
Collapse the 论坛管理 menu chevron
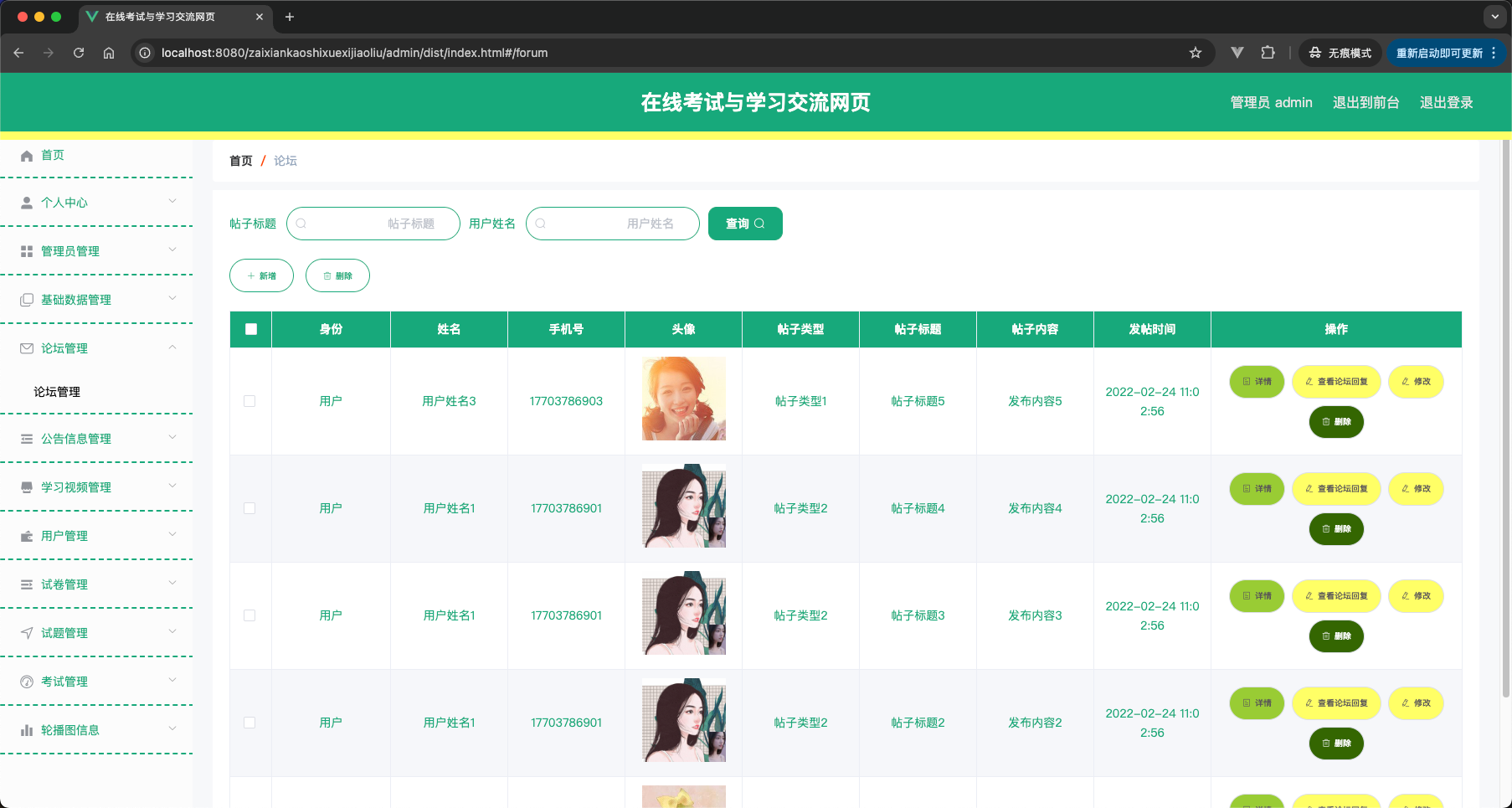point(172,347)
